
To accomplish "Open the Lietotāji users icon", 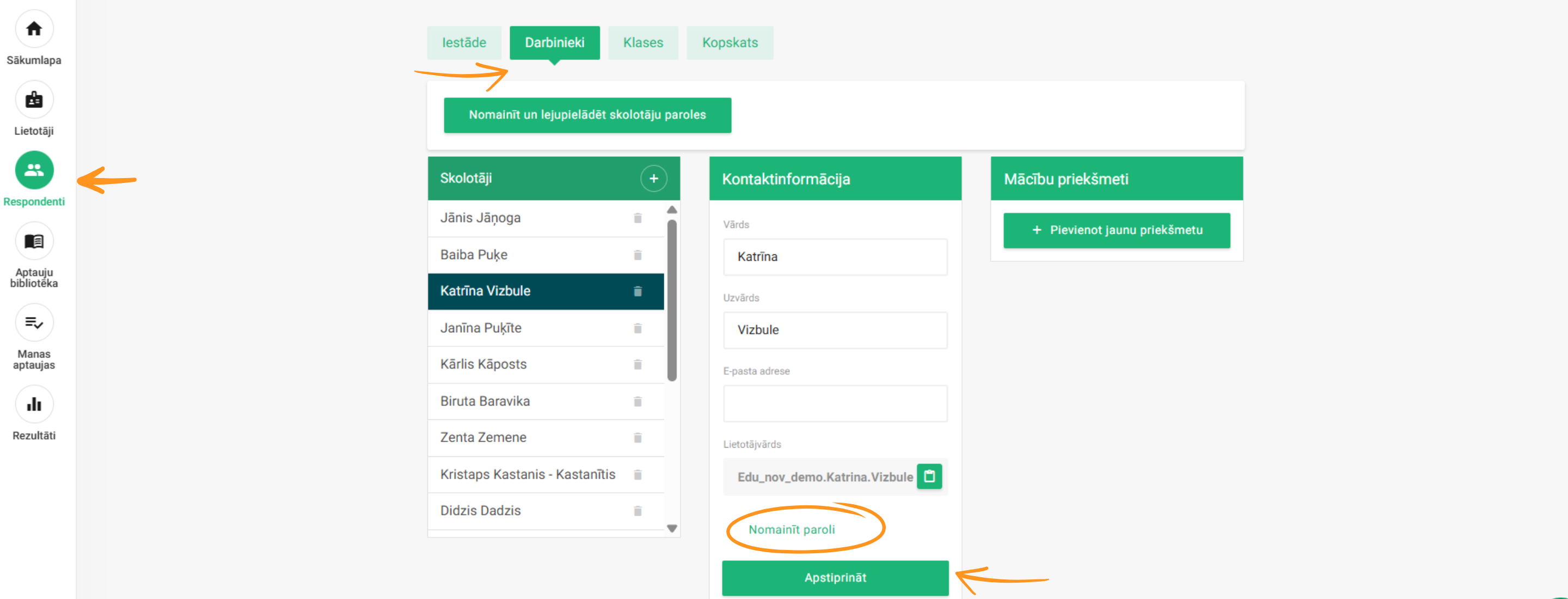I will [x=34, y=100].
